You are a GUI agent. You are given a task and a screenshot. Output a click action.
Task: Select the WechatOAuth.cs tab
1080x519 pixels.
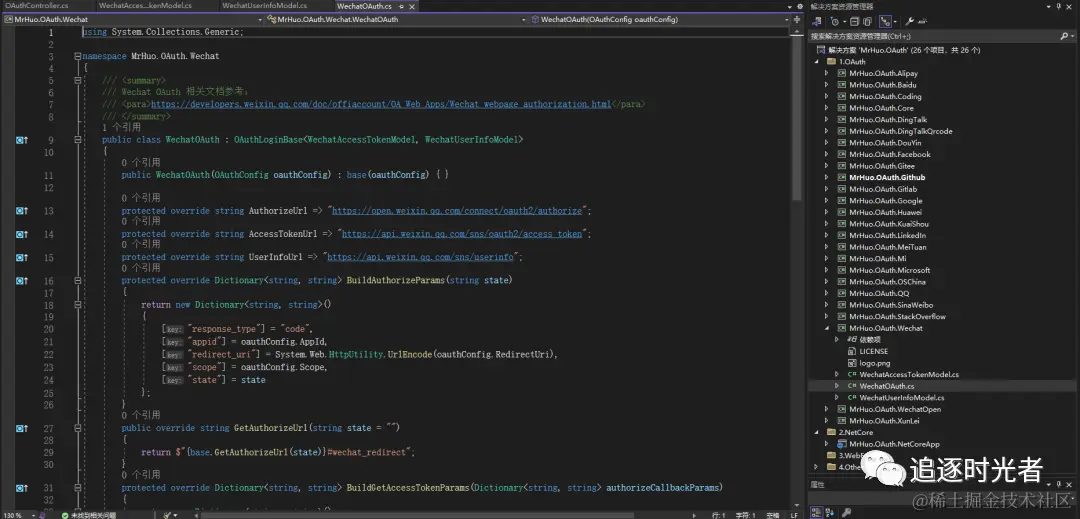[x=364, y=6]
